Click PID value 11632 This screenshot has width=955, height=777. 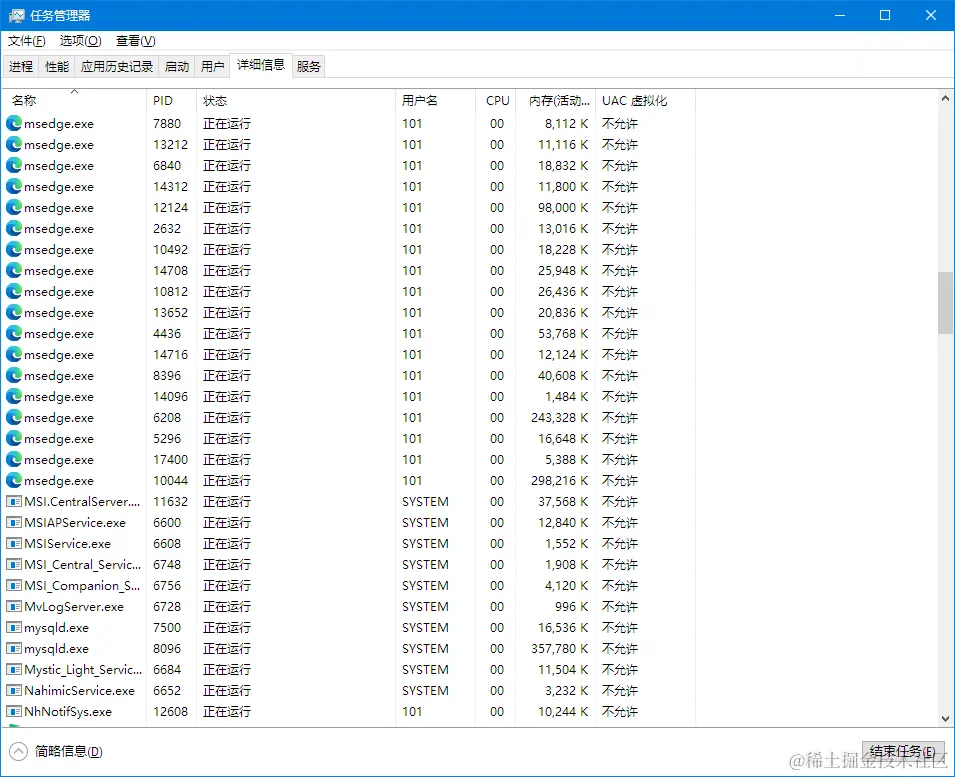click(171, 502)
